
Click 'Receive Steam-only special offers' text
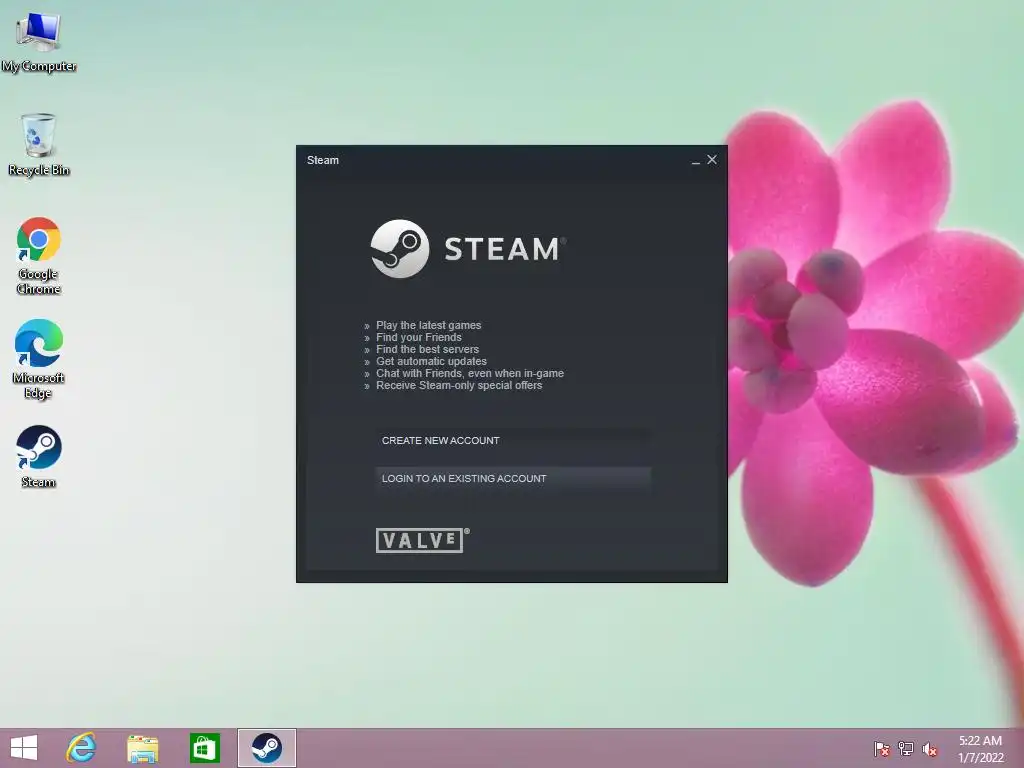pos(459,385)
